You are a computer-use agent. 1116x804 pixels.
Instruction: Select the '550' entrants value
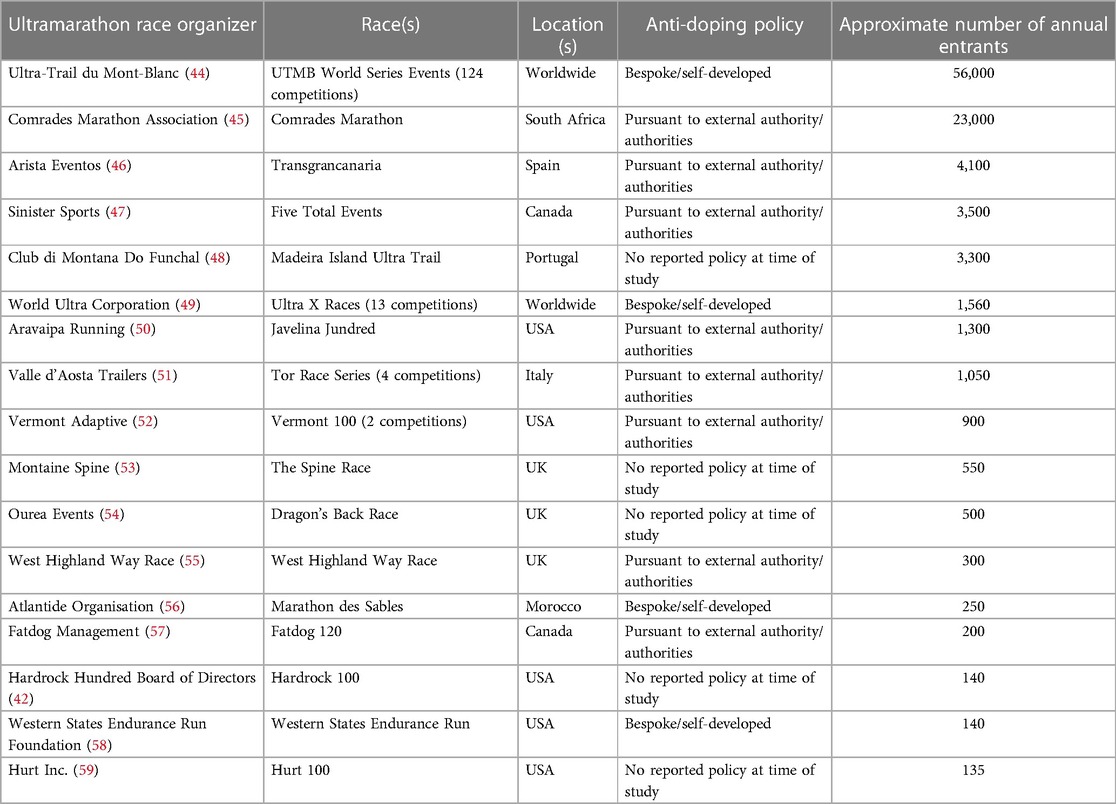(974, 468)
